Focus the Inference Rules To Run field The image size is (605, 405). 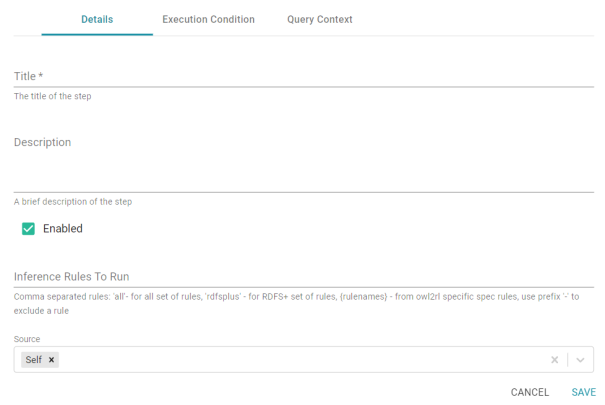[304, 277]
